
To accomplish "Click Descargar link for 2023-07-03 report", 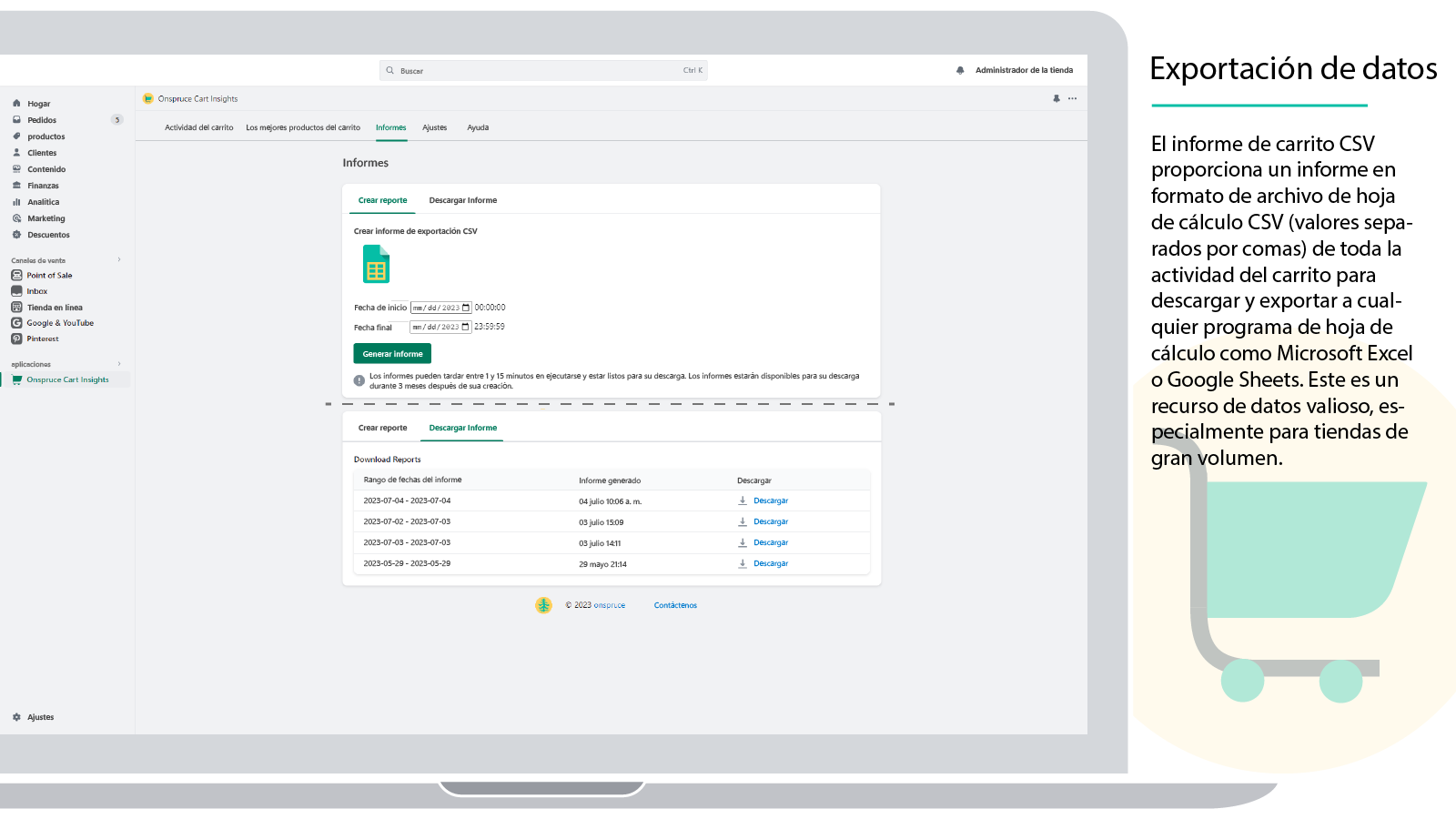I will click(771, 542).
